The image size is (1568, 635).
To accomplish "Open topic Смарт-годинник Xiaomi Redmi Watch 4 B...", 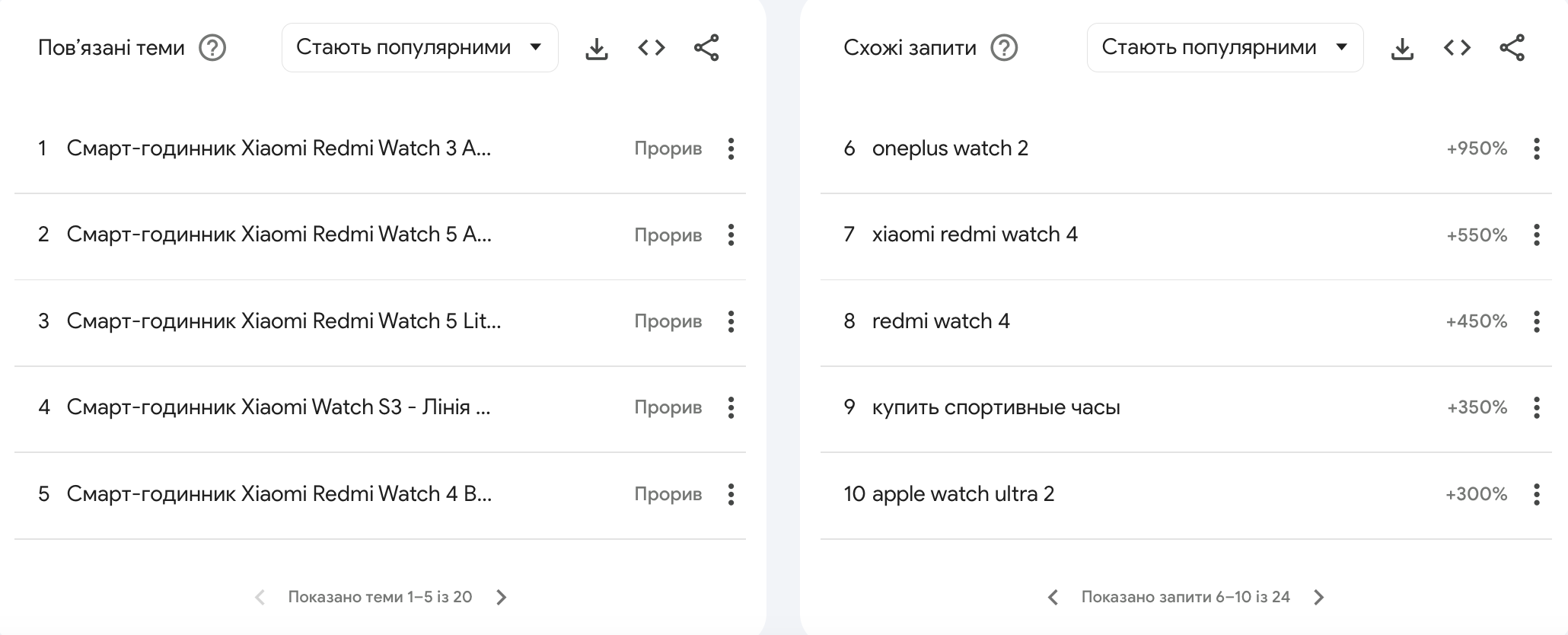I will [279, 493].
